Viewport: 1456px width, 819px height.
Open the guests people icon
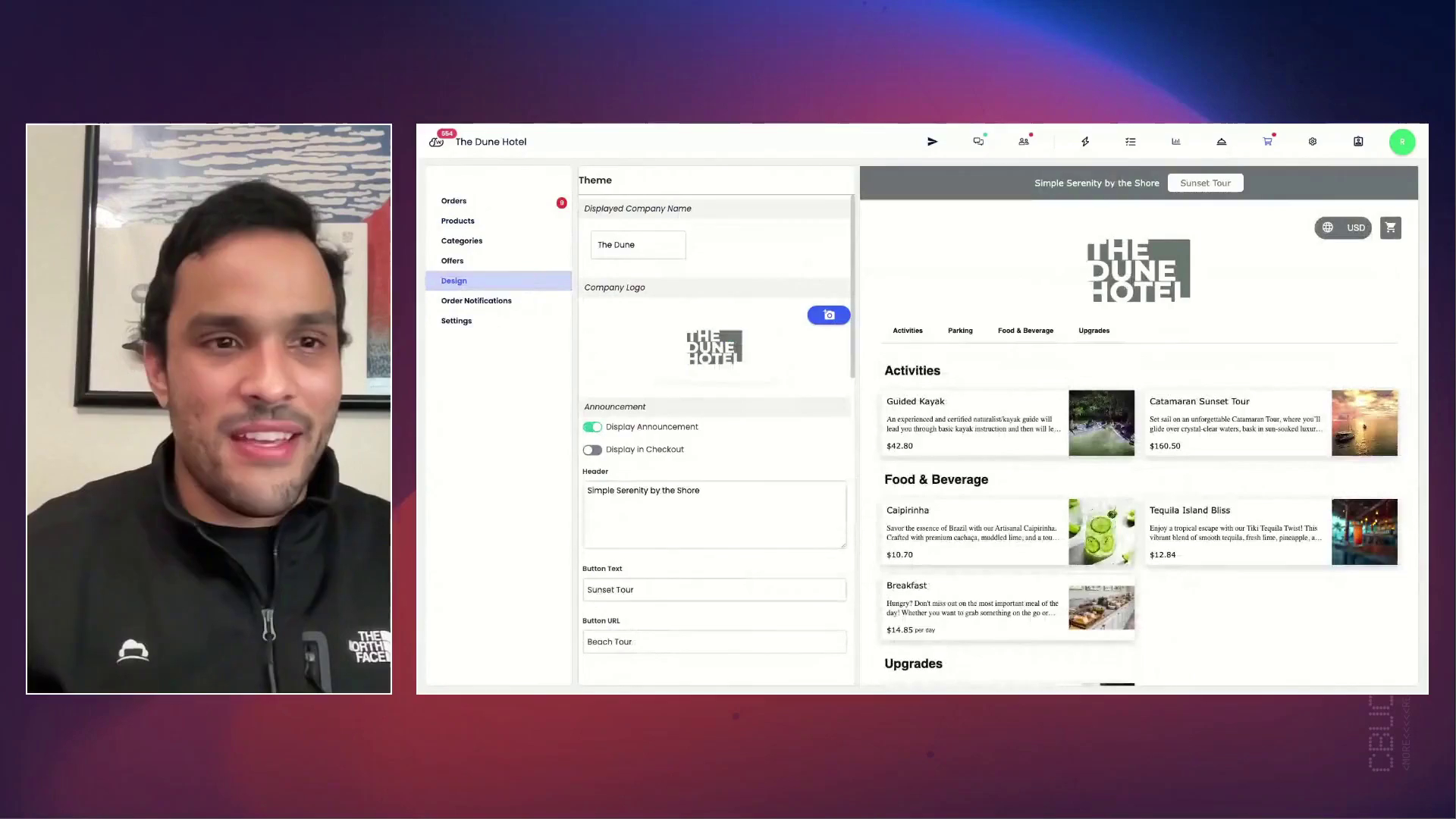tap(1024, 142)
